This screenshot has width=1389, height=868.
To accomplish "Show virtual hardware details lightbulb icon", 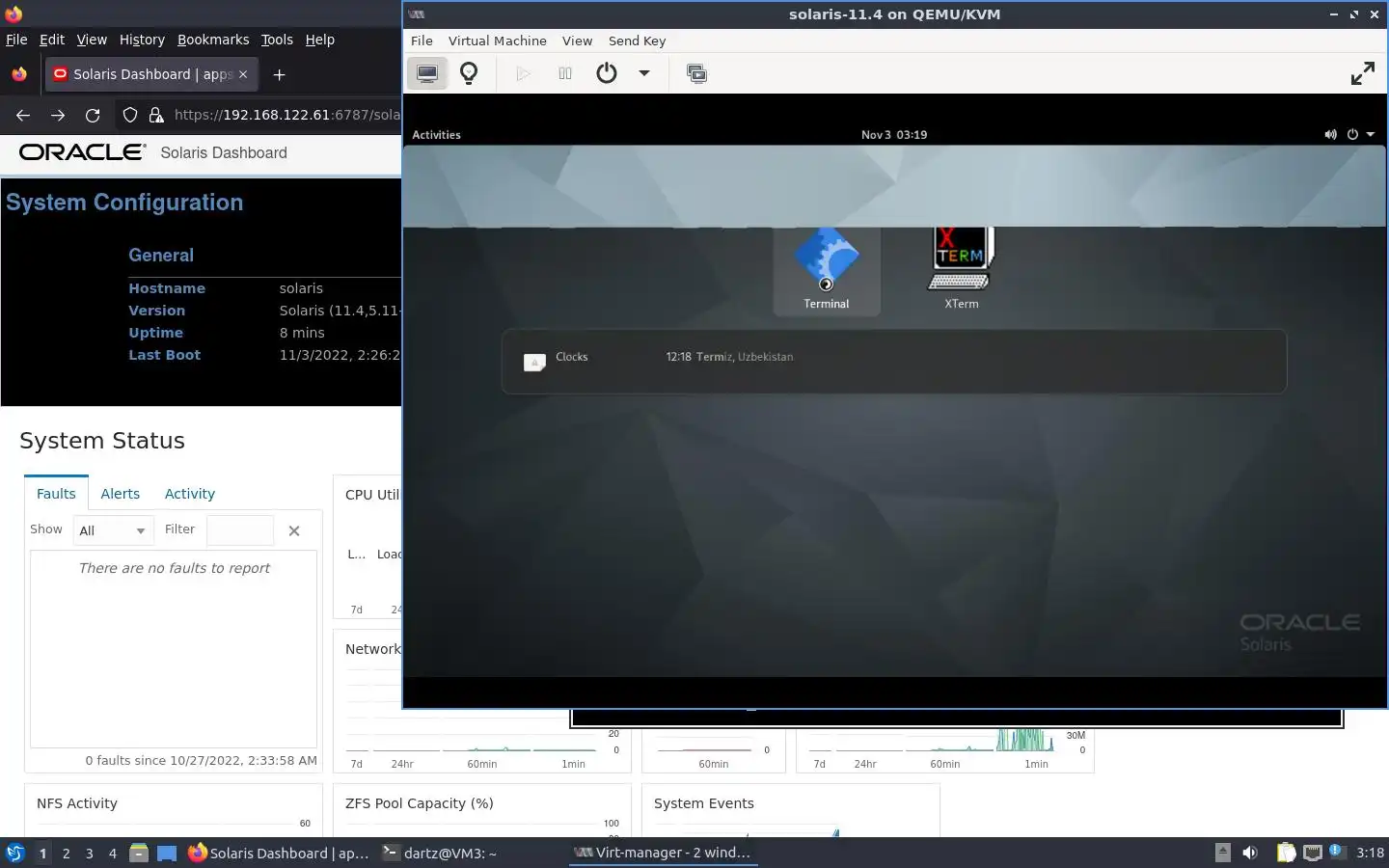I will tap(469, 73).
